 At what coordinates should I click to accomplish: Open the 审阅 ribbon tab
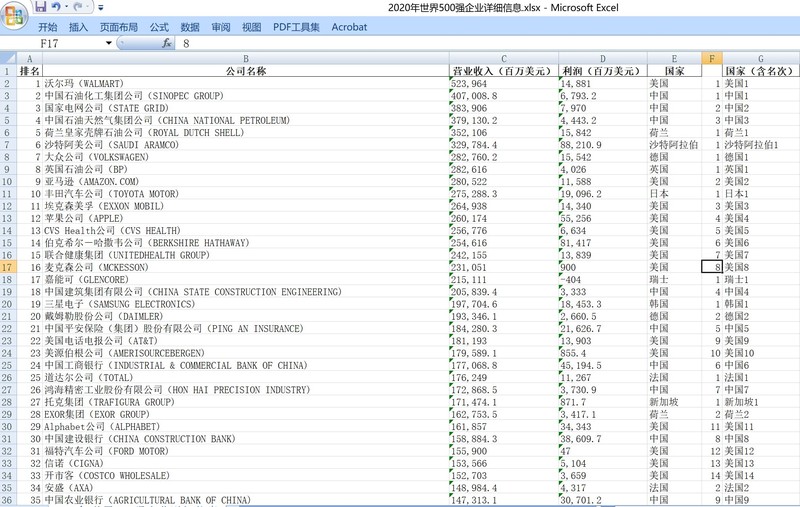point(220,27)
